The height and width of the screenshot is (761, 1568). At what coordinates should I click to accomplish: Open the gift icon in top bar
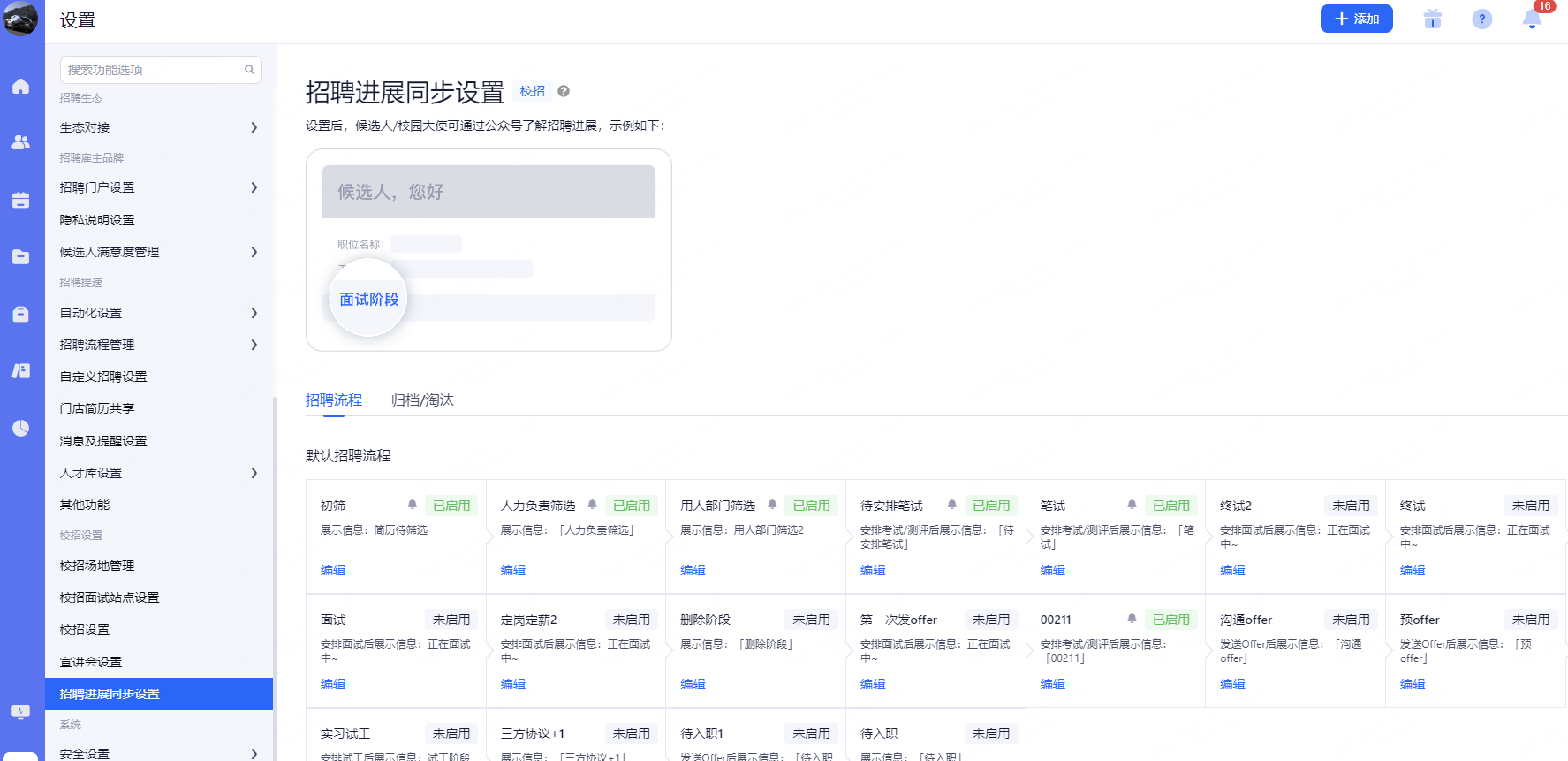tap(1433, 19)
